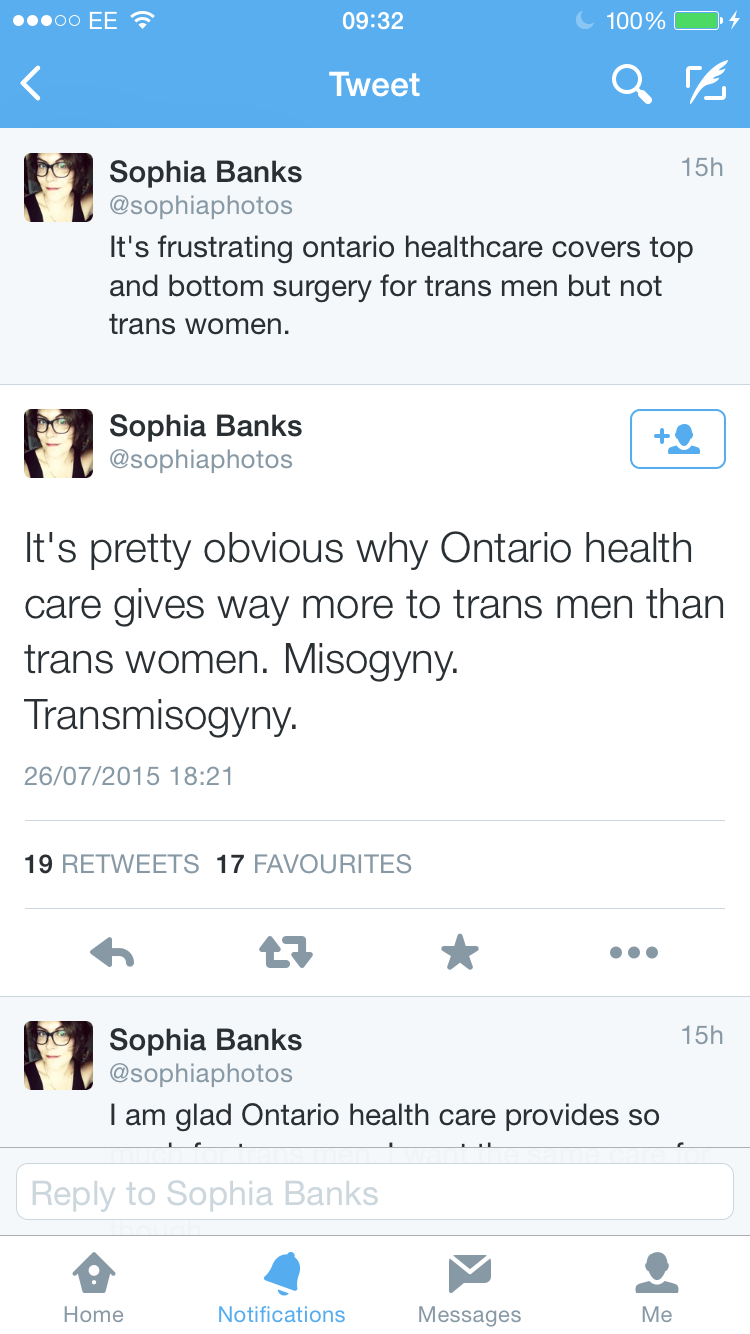This screenshot has height=1334, width=750.
Task: Follow Sophia Banks using add-user button
Action: (677, 439)
